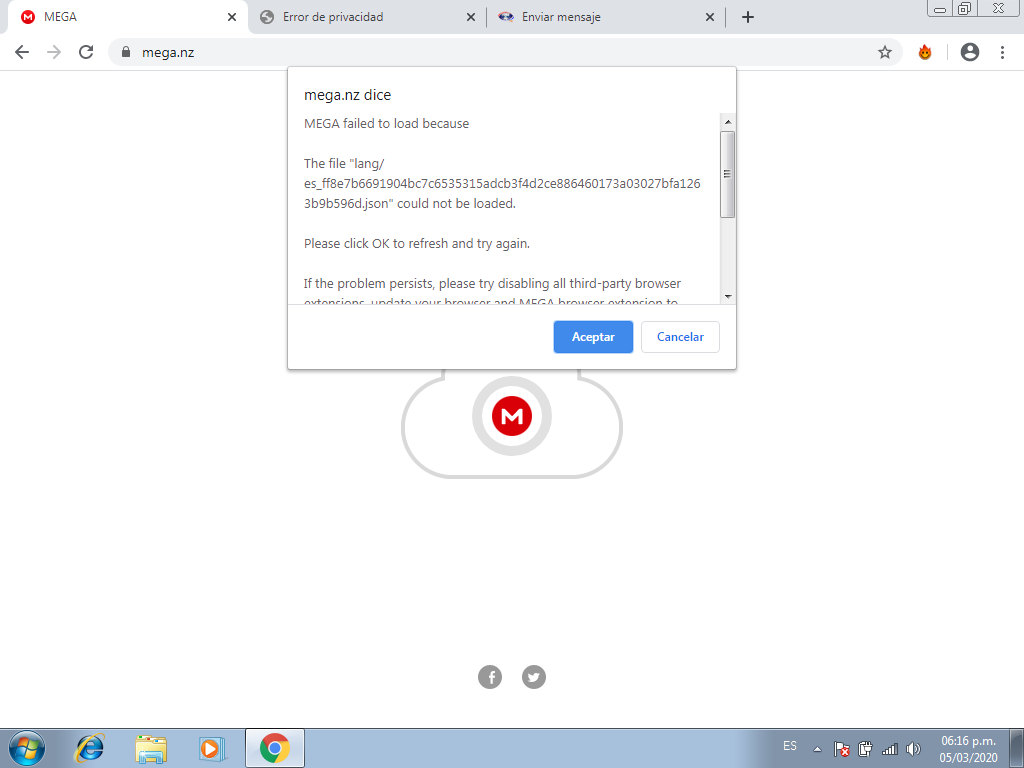Close the Enviar mensaje tab
This screenshot has width=1024, height=768.
coord(710,18)
